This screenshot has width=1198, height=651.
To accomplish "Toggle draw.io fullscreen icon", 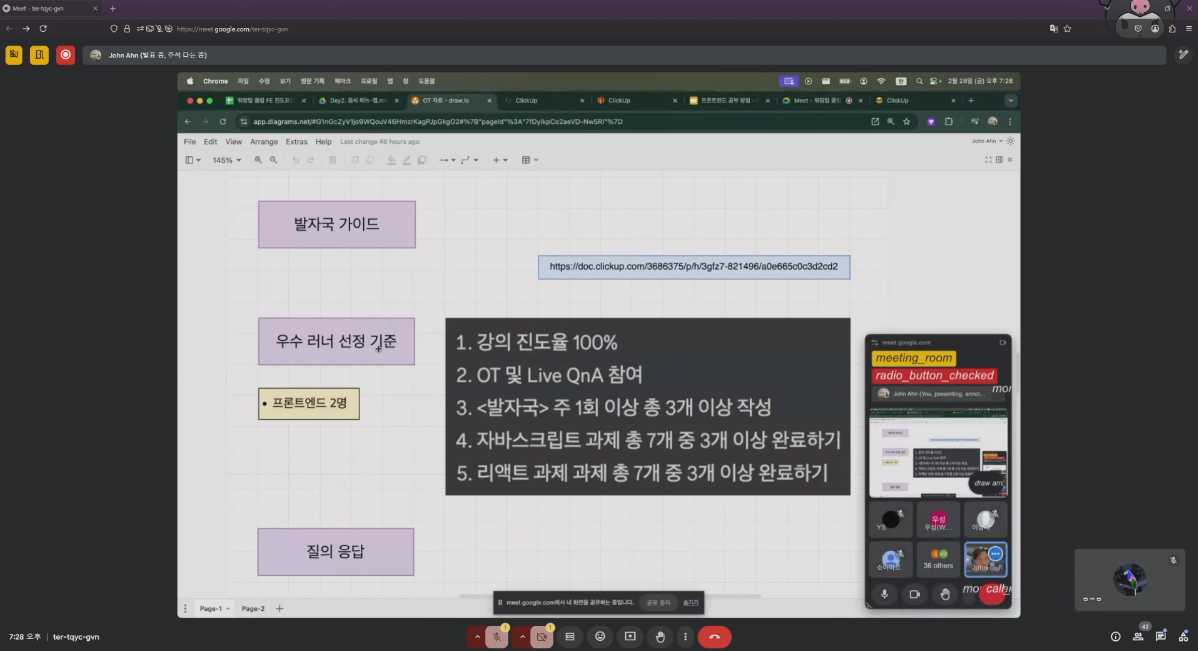I will [x=988, y=160].
